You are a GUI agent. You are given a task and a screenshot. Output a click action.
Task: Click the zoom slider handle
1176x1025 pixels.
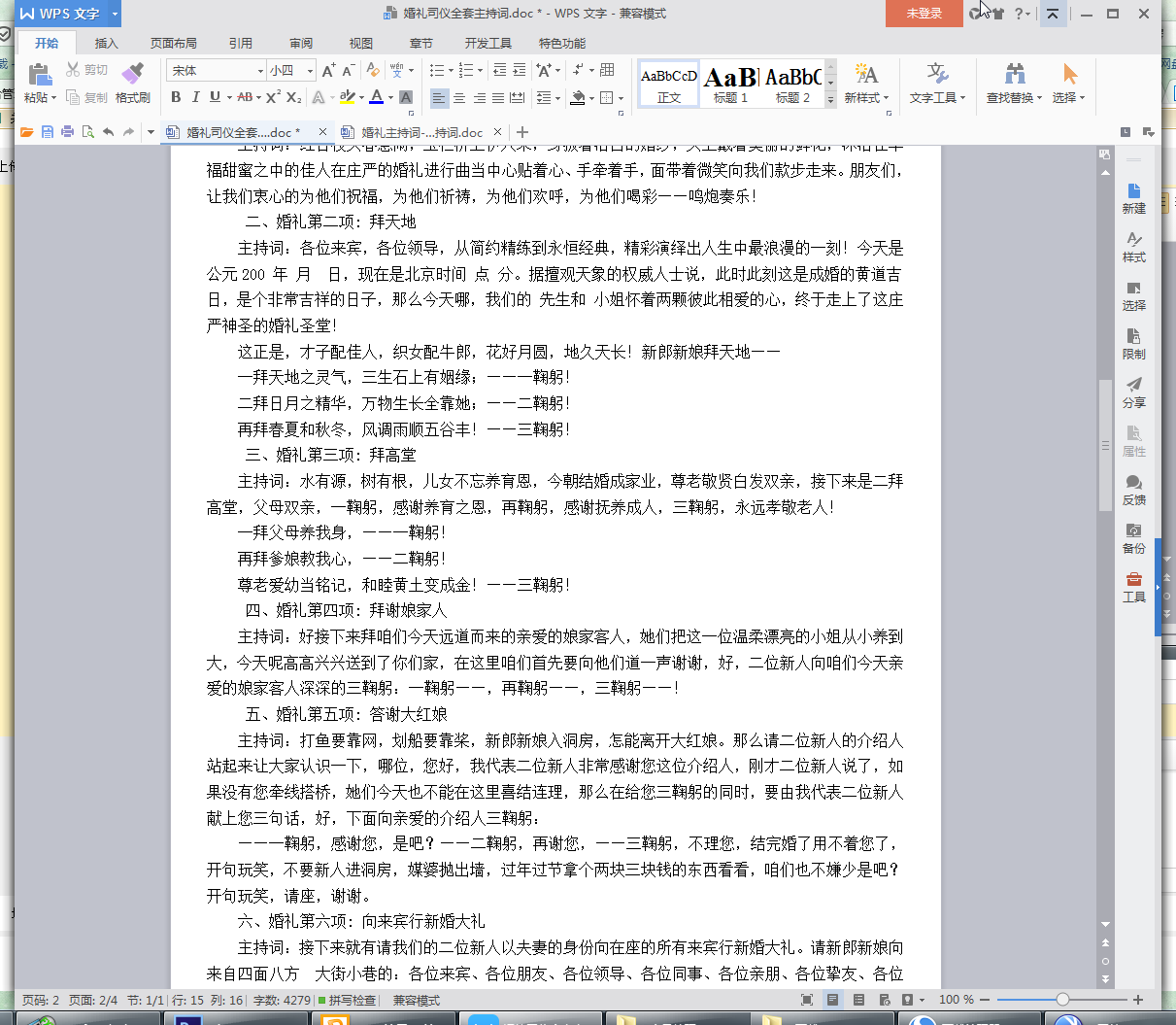coord(1062,1000)
